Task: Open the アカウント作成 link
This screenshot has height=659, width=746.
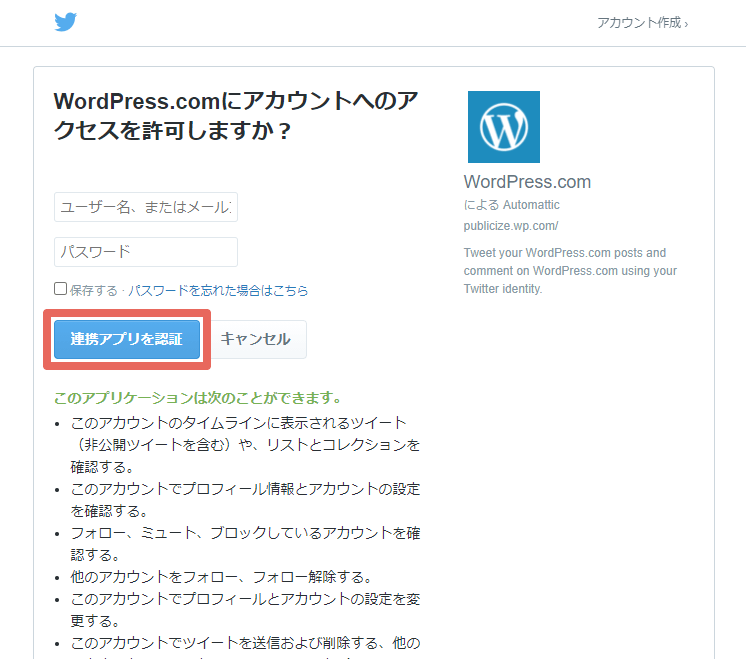Action: 642,23
